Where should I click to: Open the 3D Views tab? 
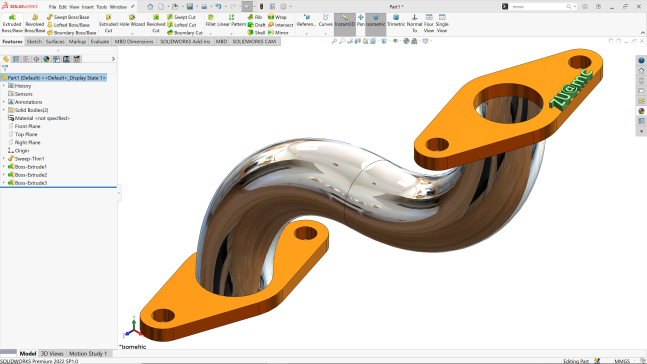click(x=52, y=353)
